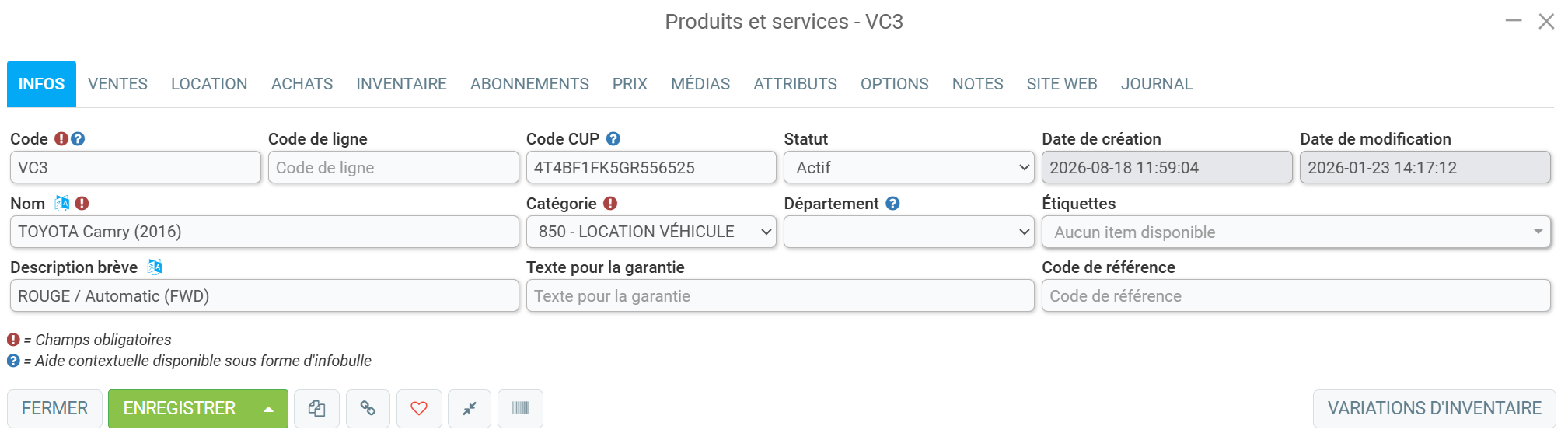Click the FERMER button
This screenshot has height=440, width=1568.
[54, 409]
